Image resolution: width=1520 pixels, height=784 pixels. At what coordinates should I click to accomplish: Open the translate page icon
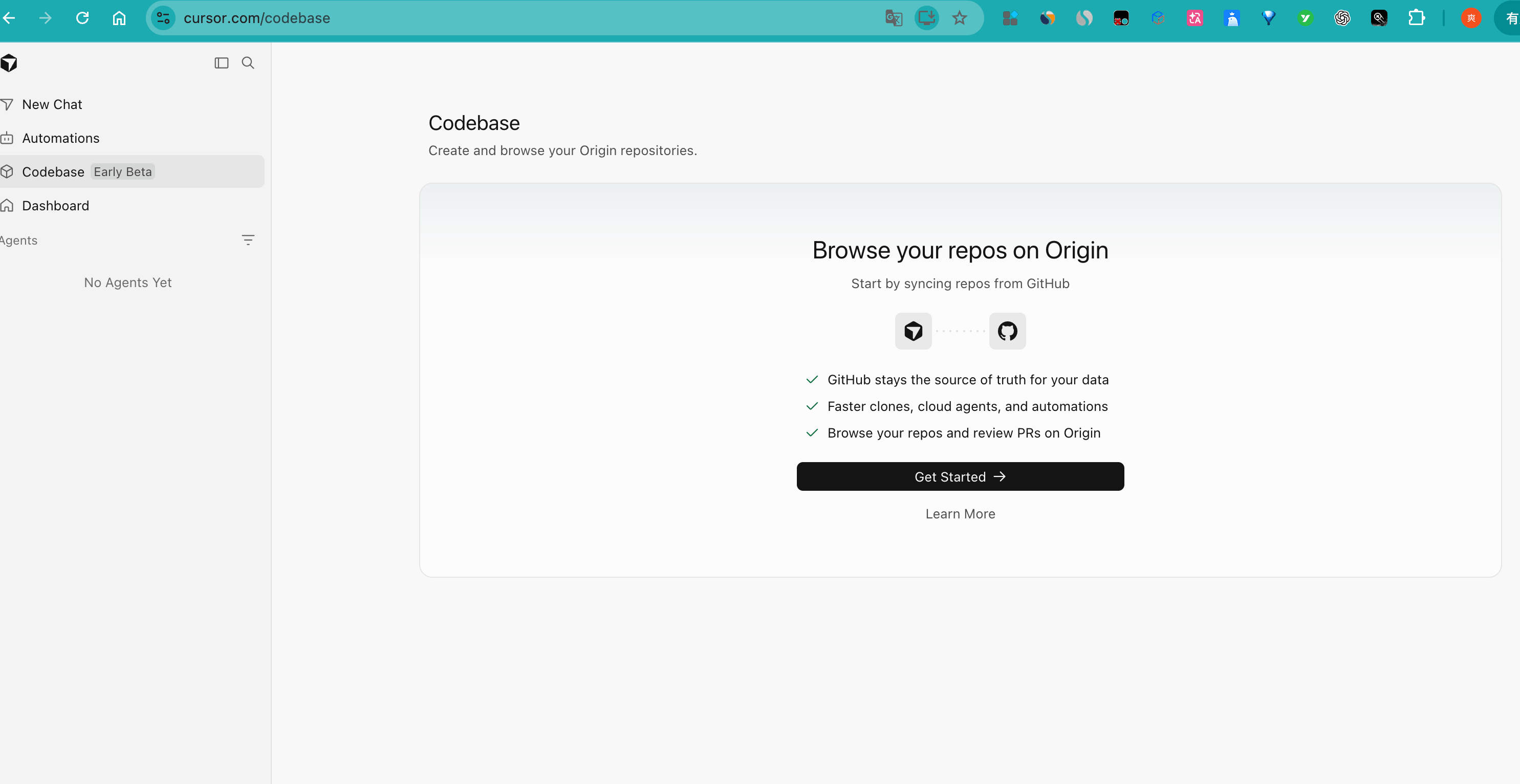click(894, 18)
